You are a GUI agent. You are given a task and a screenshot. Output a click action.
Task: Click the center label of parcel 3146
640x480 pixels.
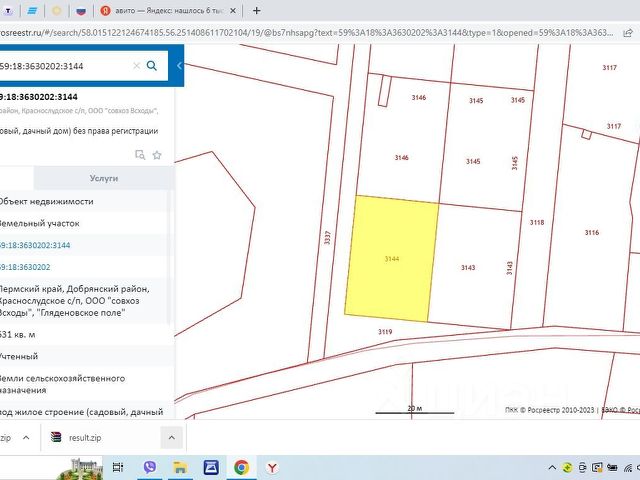pyautogui.click(x=401, y=158)
